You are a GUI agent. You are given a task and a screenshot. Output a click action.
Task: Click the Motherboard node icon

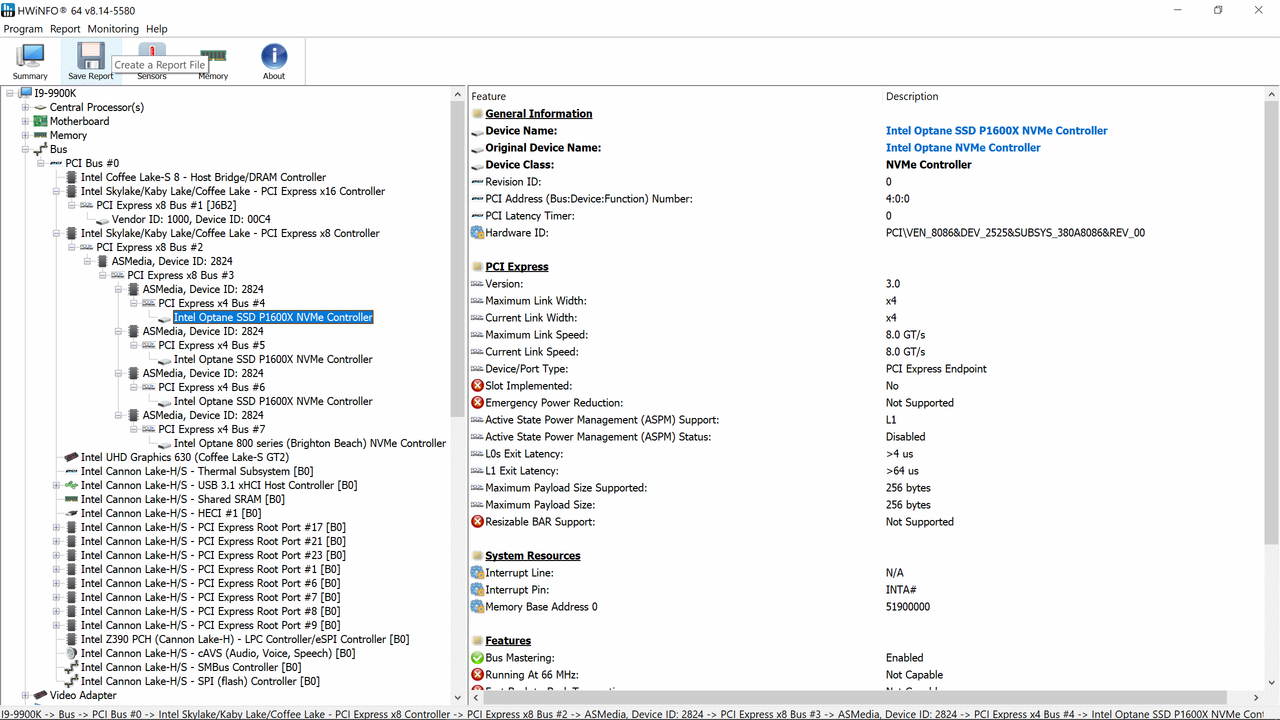(40, 121)
